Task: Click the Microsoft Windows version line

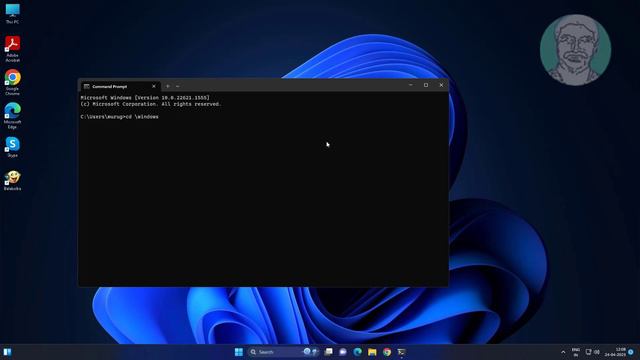Action: pos(145,98)
